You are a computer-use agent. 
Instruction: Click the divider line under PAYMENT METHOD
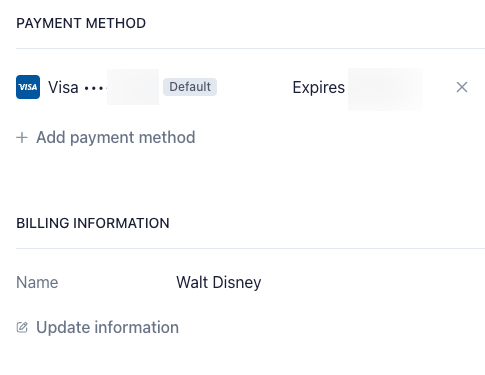click(x=250, y=48)
